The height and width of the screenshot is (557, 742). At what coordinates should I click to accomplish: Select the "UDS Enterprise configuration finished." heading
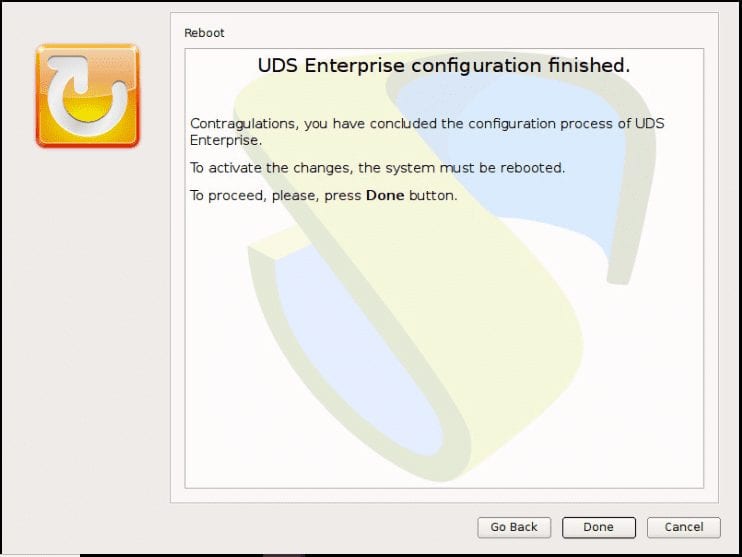(x=444, y=66)
